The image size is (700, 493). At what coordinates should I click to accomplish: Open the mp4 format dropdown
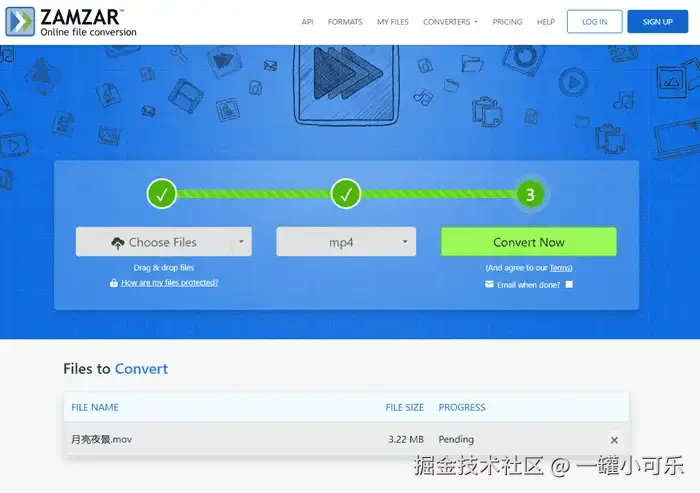point(346,242)
